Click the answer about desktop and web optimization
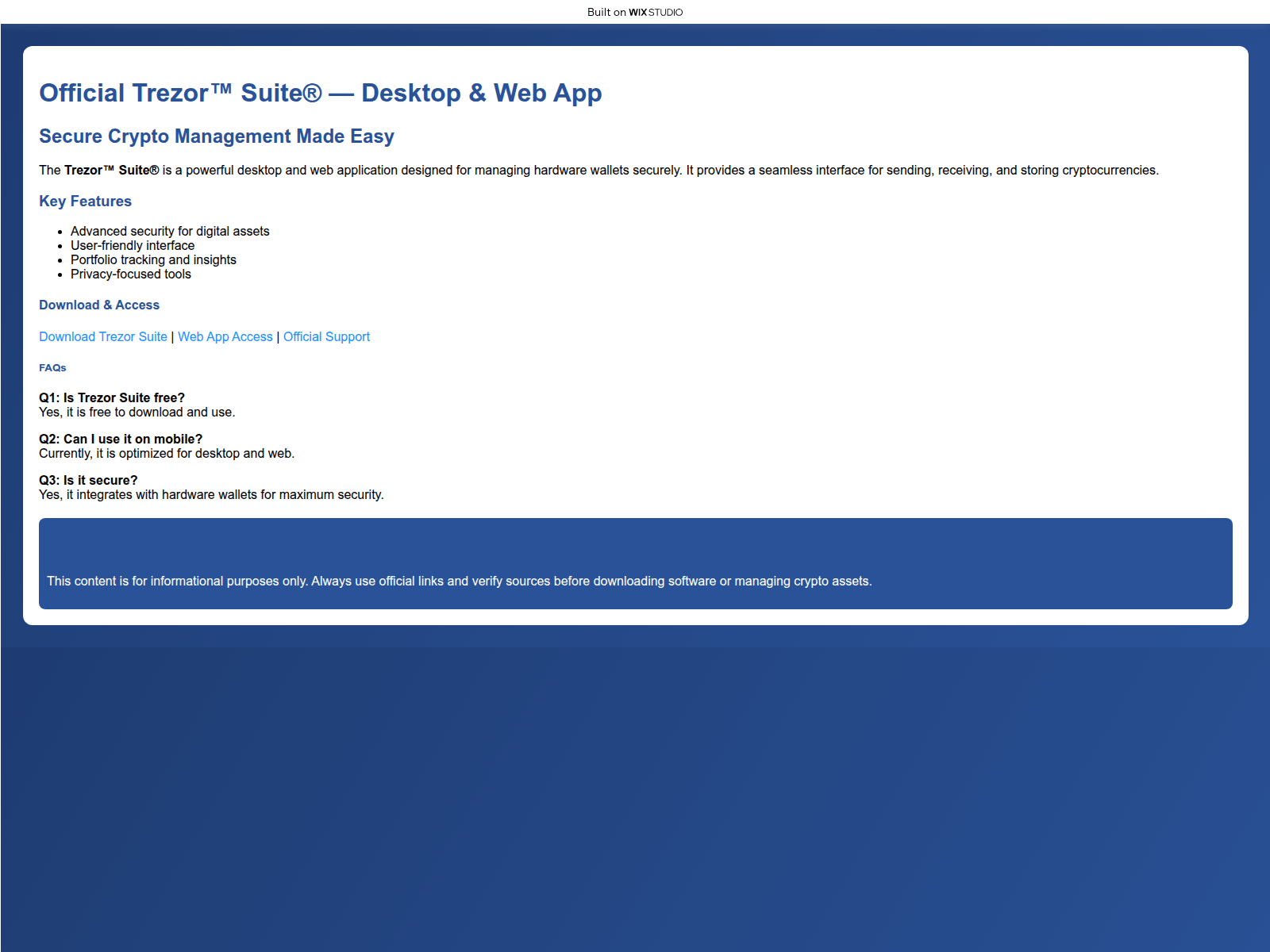This screenshot has height=952, width=1270. [167, 453]
